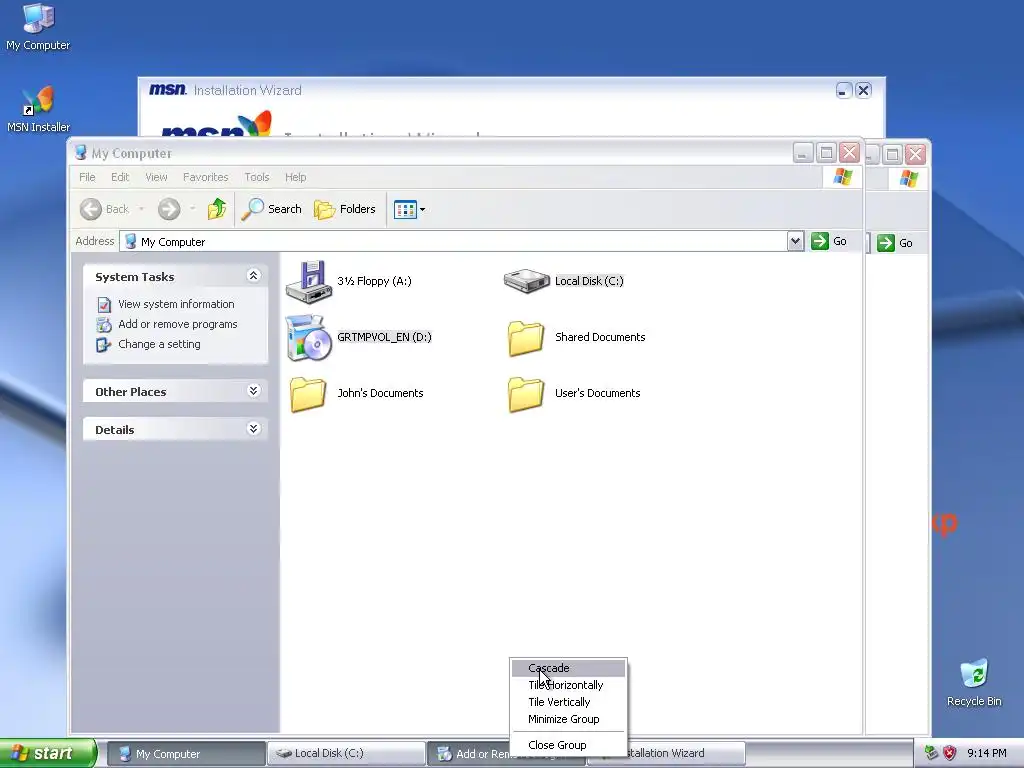The image size is (1024, 768).
Task: Open the Help menu
Action: (295, 177)
